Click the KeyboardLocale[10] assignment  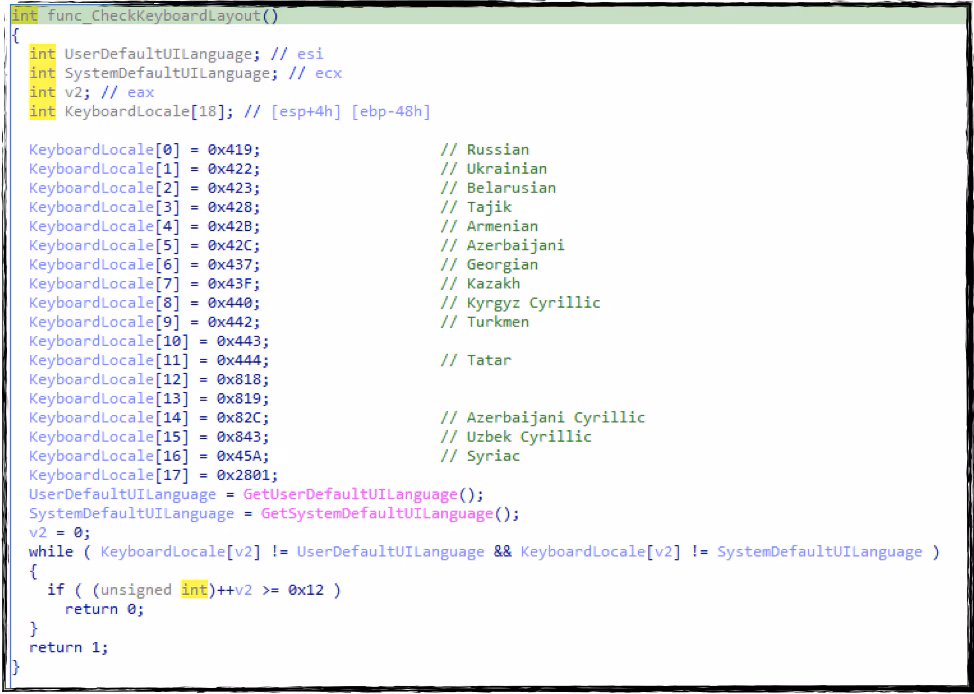point(149,341)
